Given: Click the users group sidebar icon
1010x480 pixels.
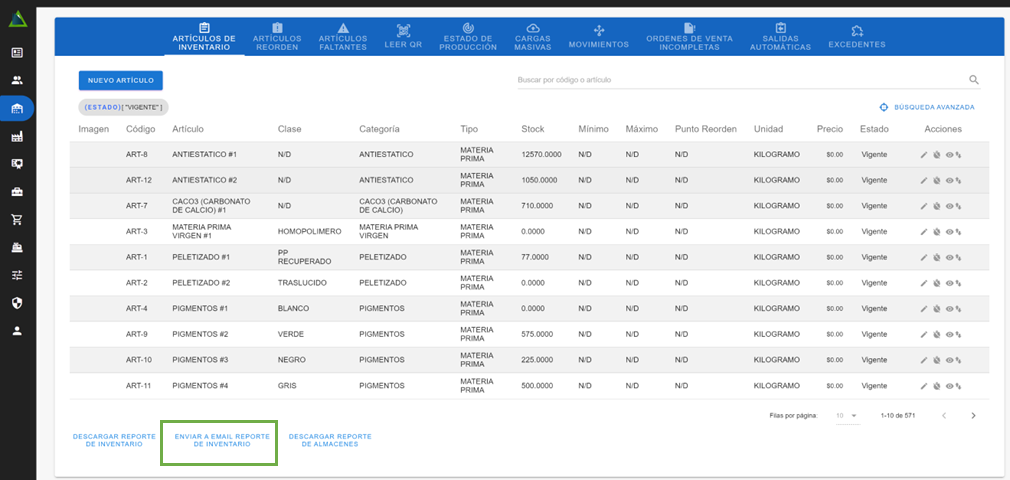Looking at the screenshot, I should [17, 80].
